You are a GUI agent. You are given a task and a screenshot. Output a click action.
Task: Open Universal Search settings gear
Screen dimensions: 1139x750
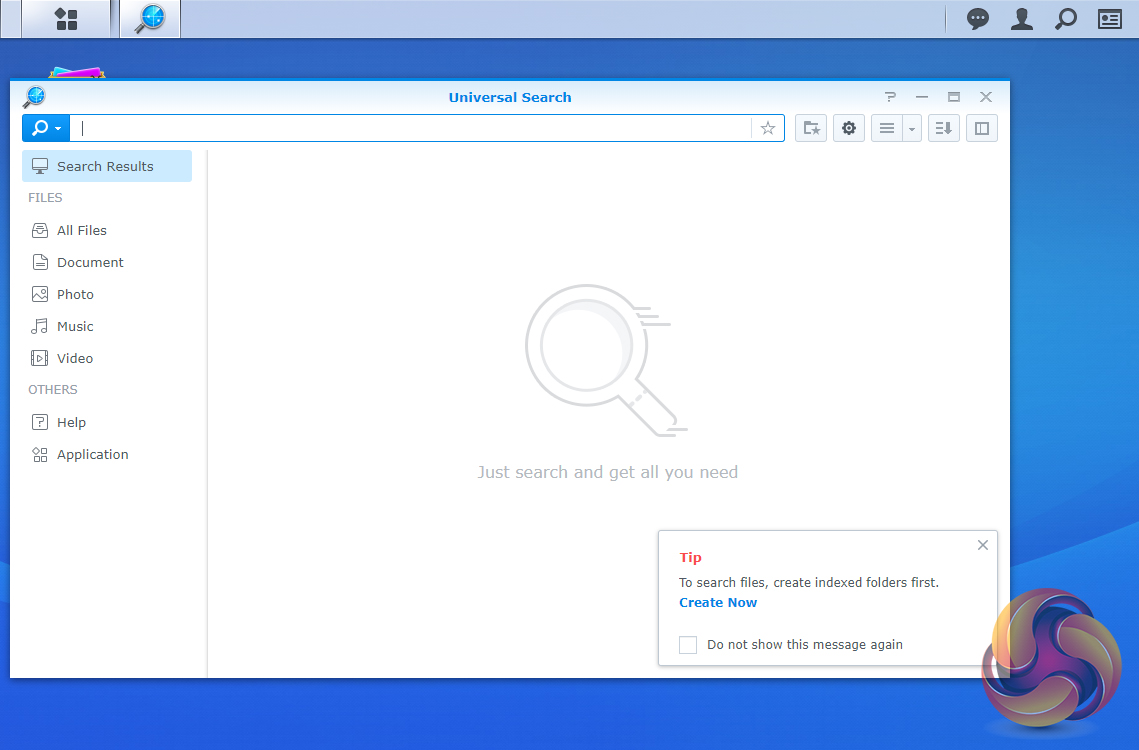(849, 128)
